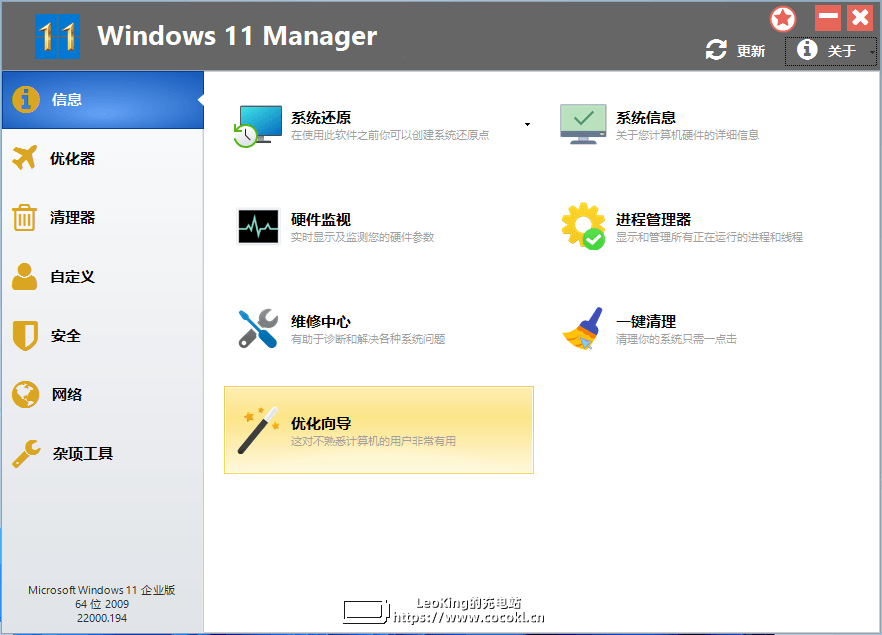This screenshot has width=882, height=635.
Task: Click the Windows 11 Manager title text
Action: coord(237,36)
